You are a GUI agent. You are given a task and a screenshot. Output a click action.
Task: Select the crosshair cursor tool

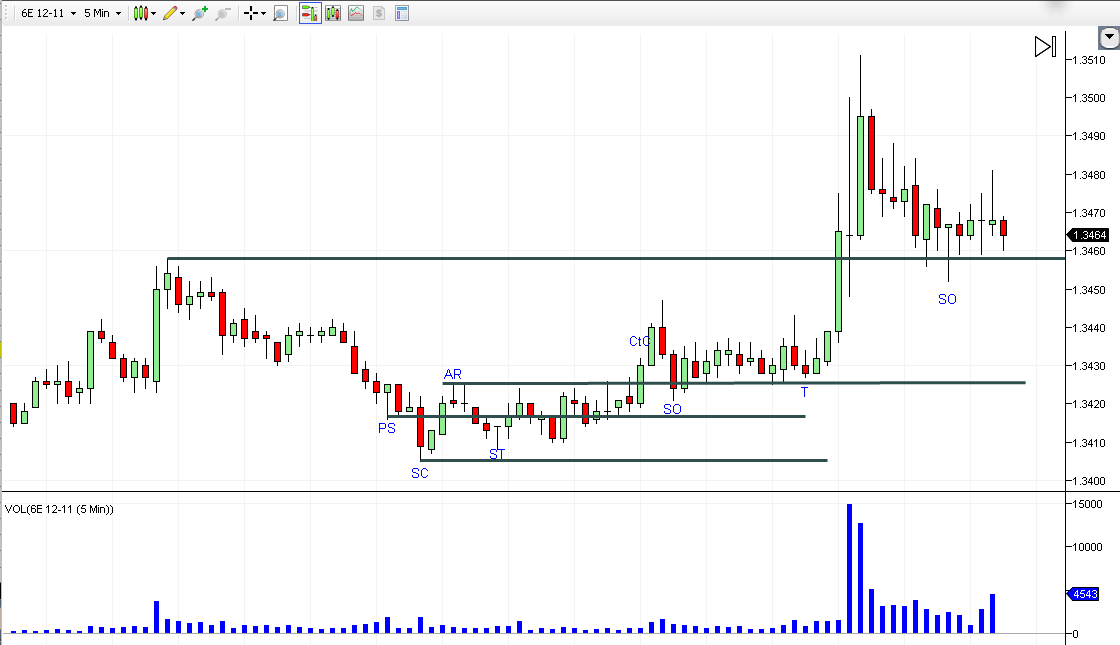pyautogui.click(x=251, y=13)
